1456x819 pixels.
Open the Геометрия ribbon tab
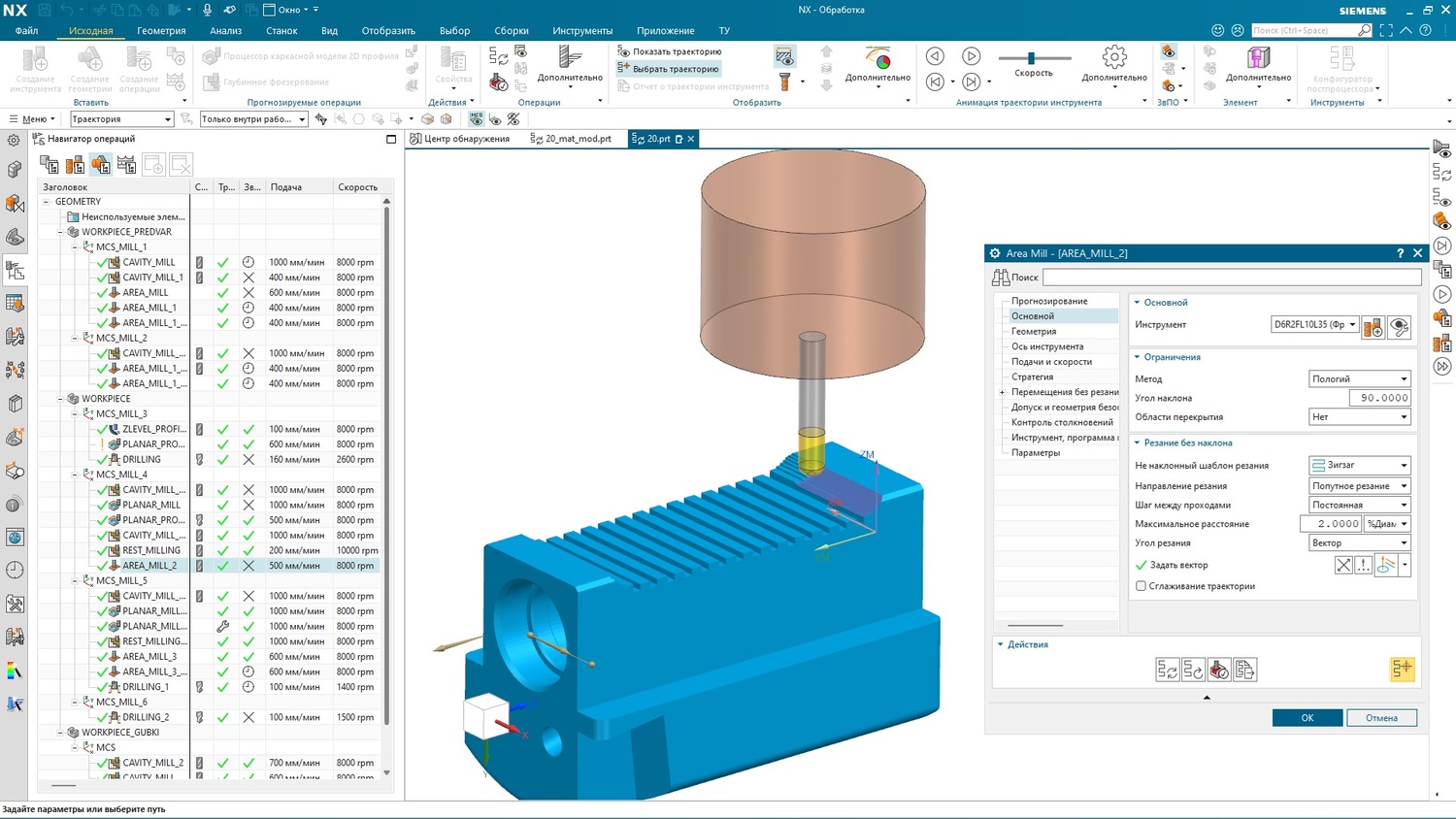(x=161, y=31)
